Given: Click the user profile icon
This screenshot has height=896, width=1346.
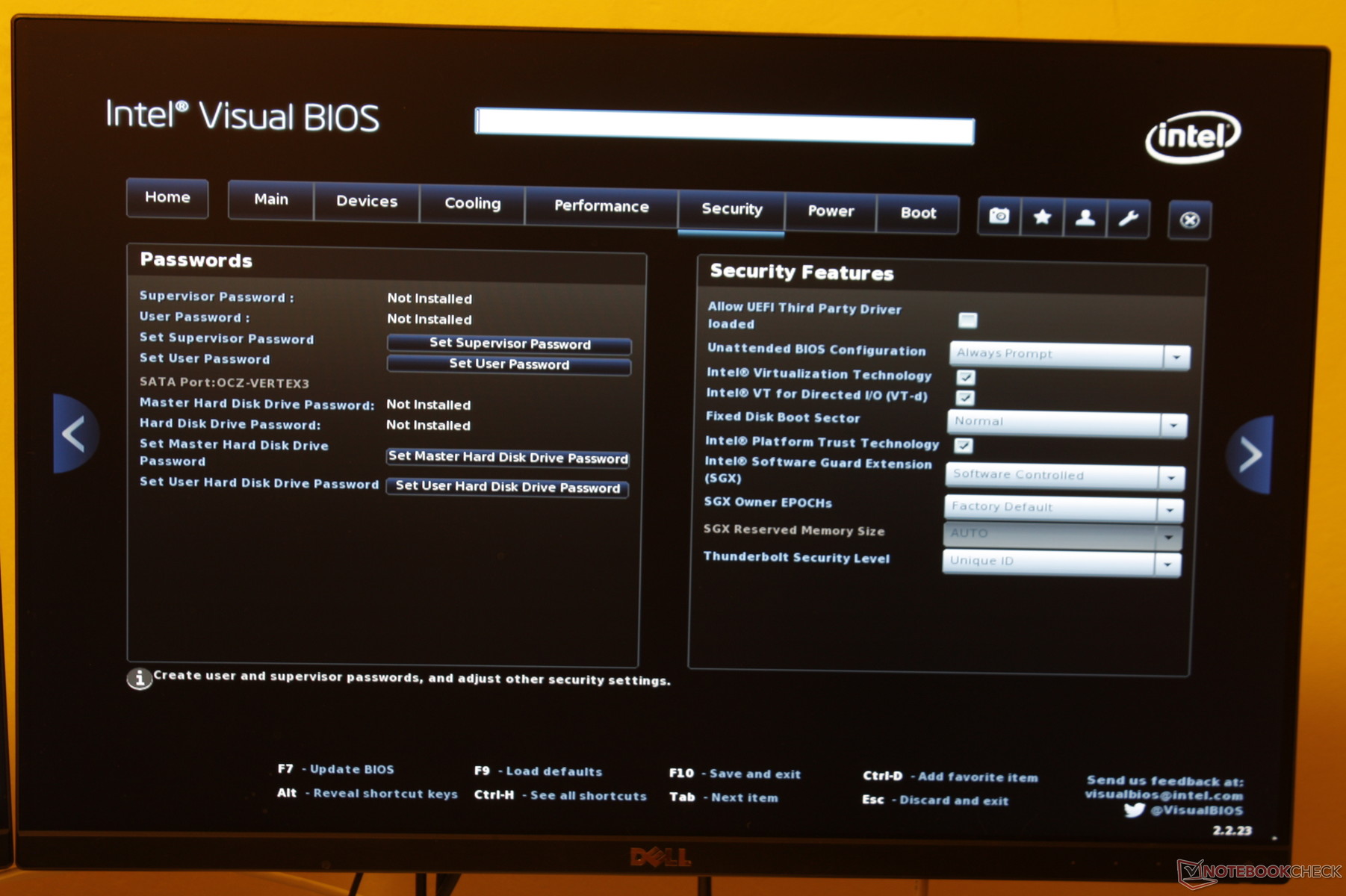Looking at the screenshot, I should point(1085,218).
